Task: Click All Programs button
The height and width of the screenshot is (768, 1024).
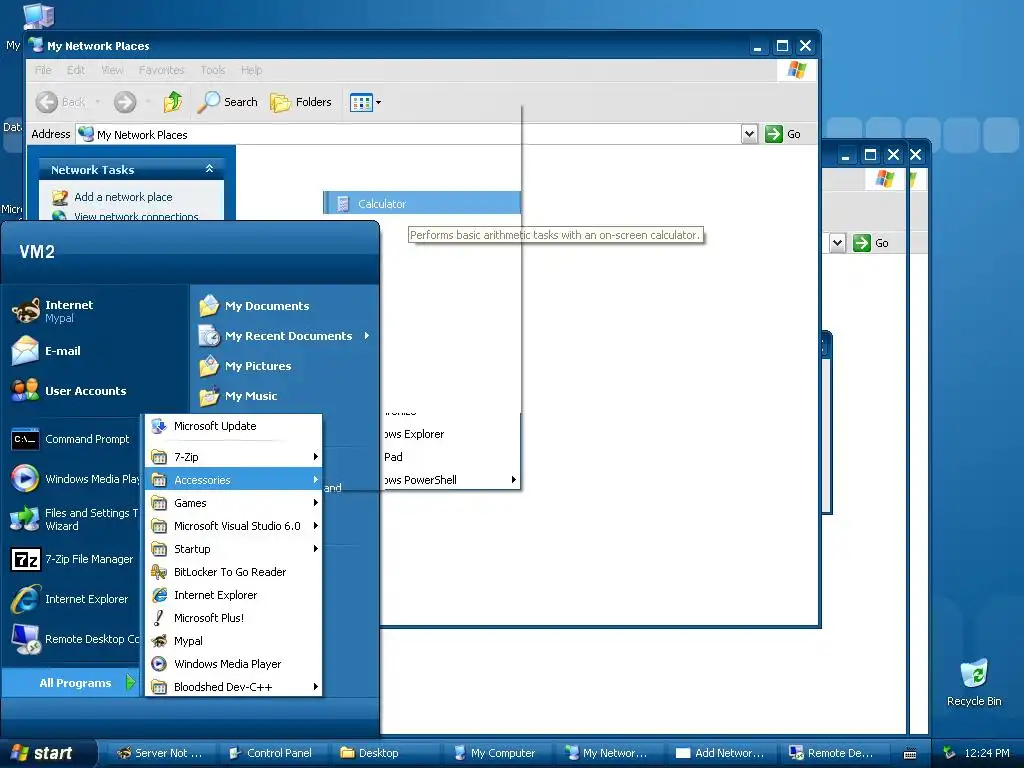Action: click(x=71, y=683)
